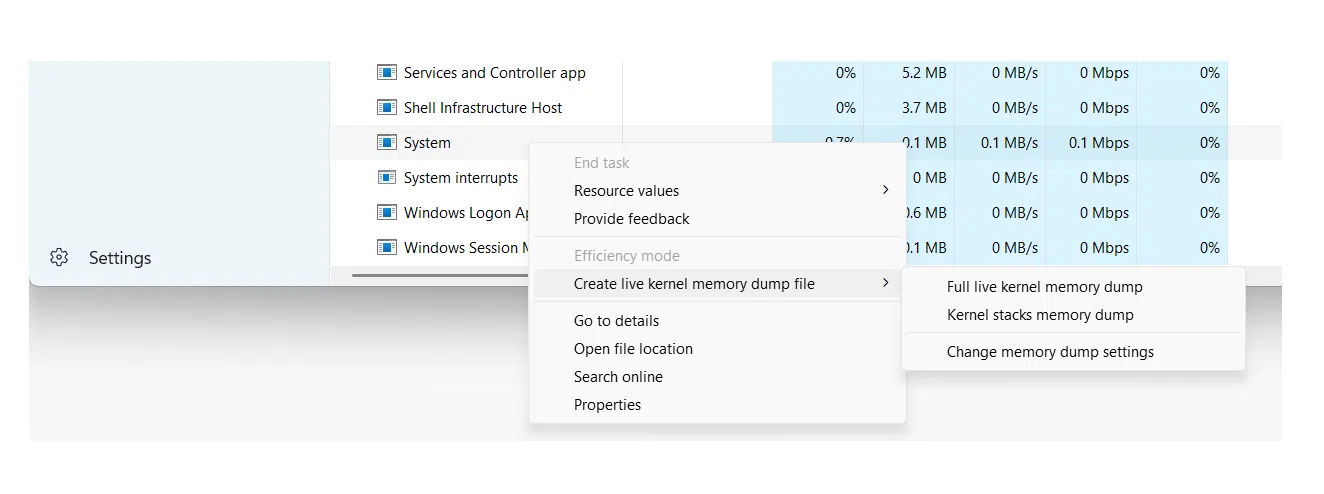
Task: Click the System process icon
Action: point(387,143)
